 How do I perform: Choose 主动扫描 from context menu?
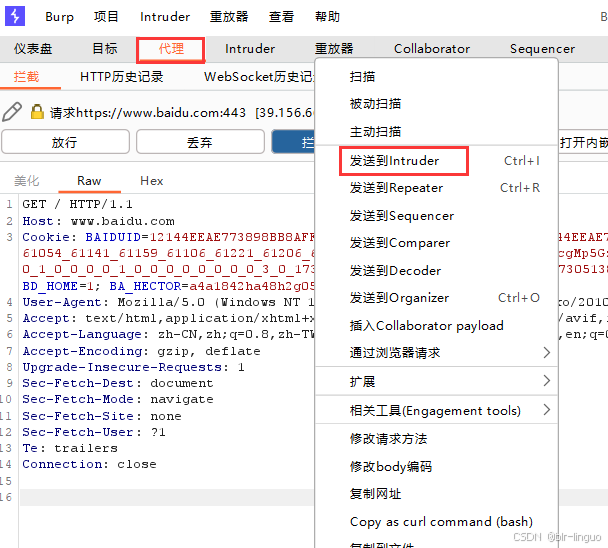436,131
